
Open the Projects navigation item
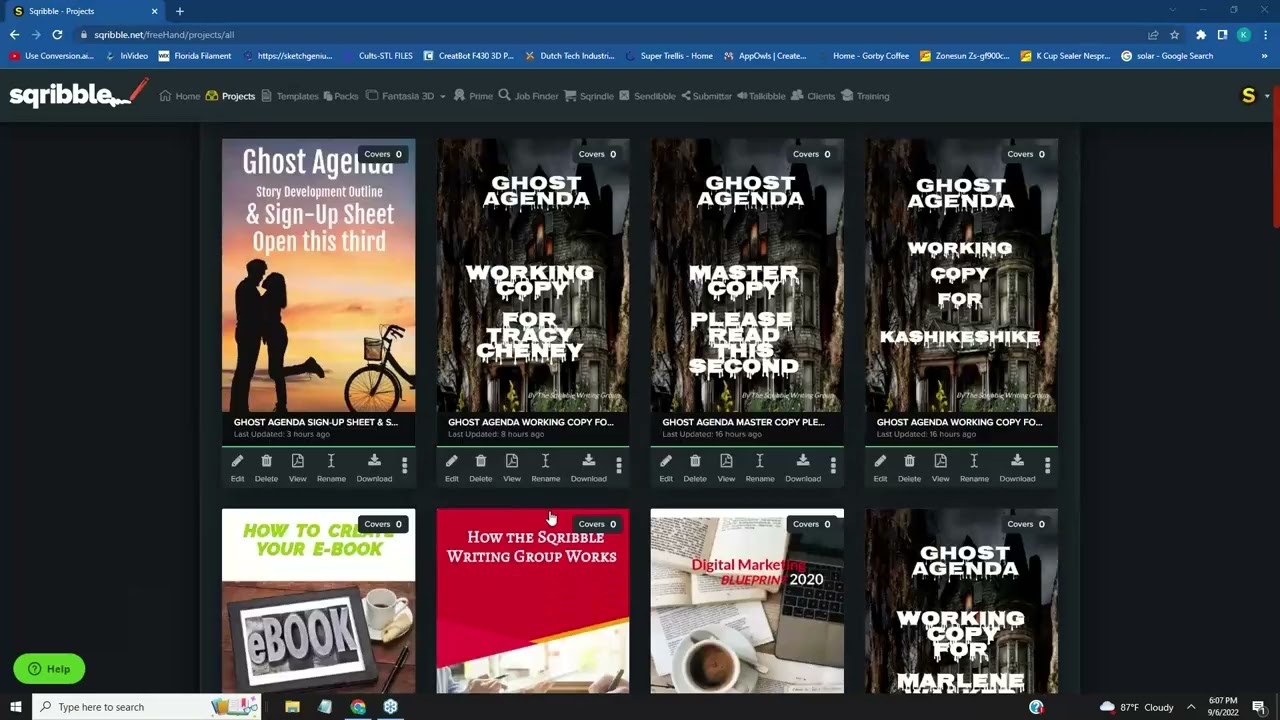230,96
